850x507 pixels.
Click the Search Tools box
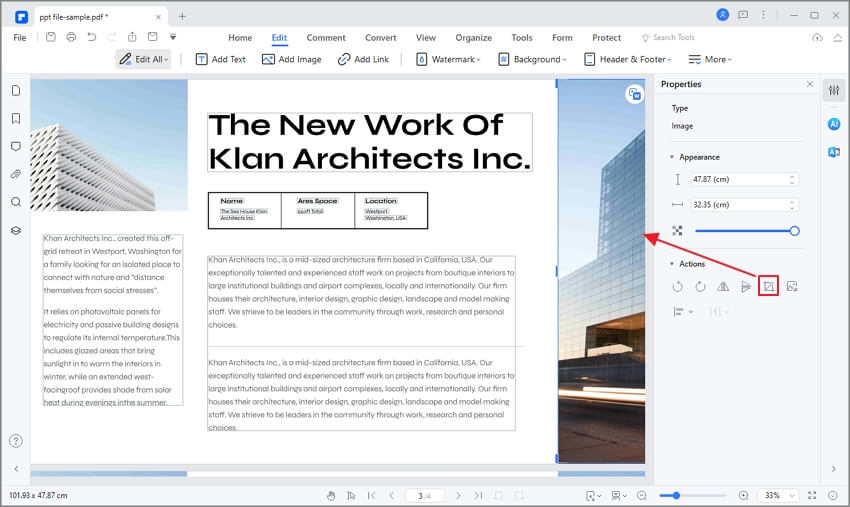668,37
